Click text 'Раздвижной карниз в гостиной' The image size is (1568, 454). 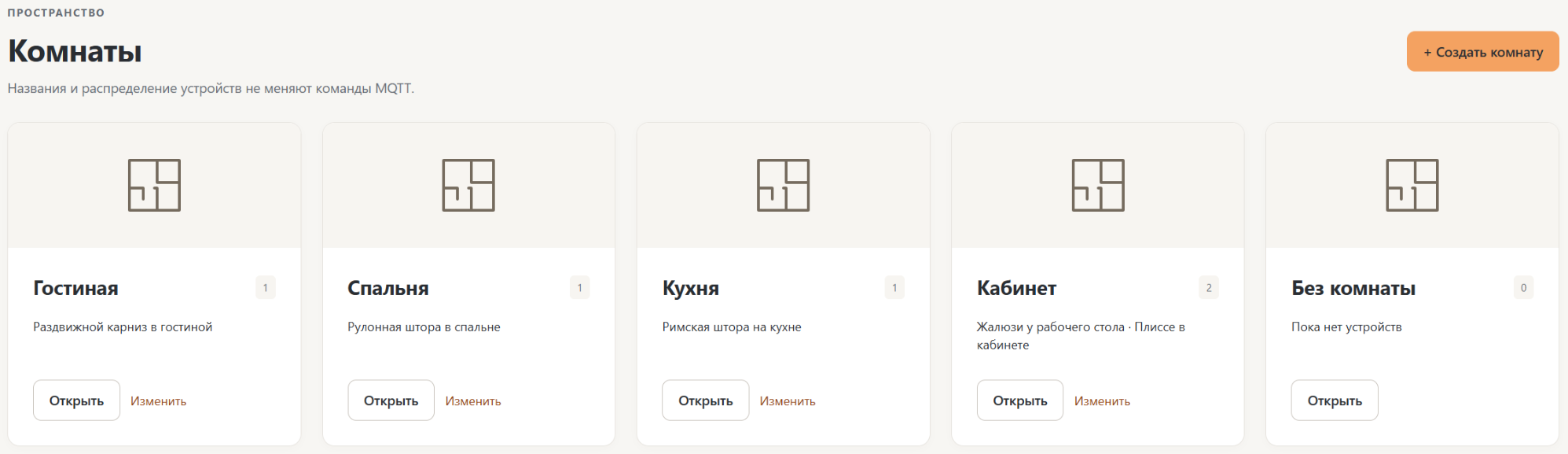(123, 327)
